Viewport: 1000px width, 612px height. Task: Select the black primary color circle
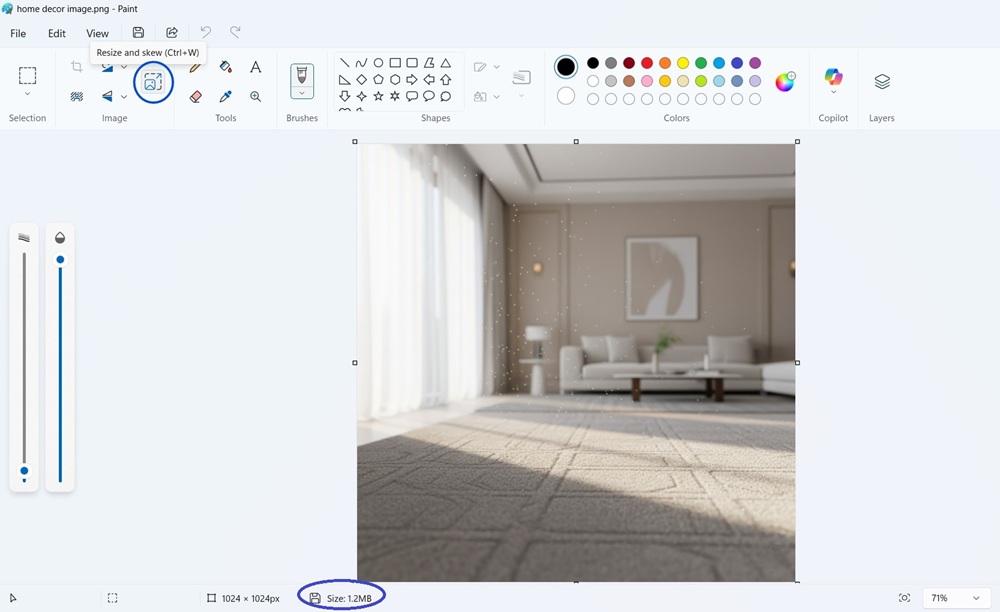(566, 67)
